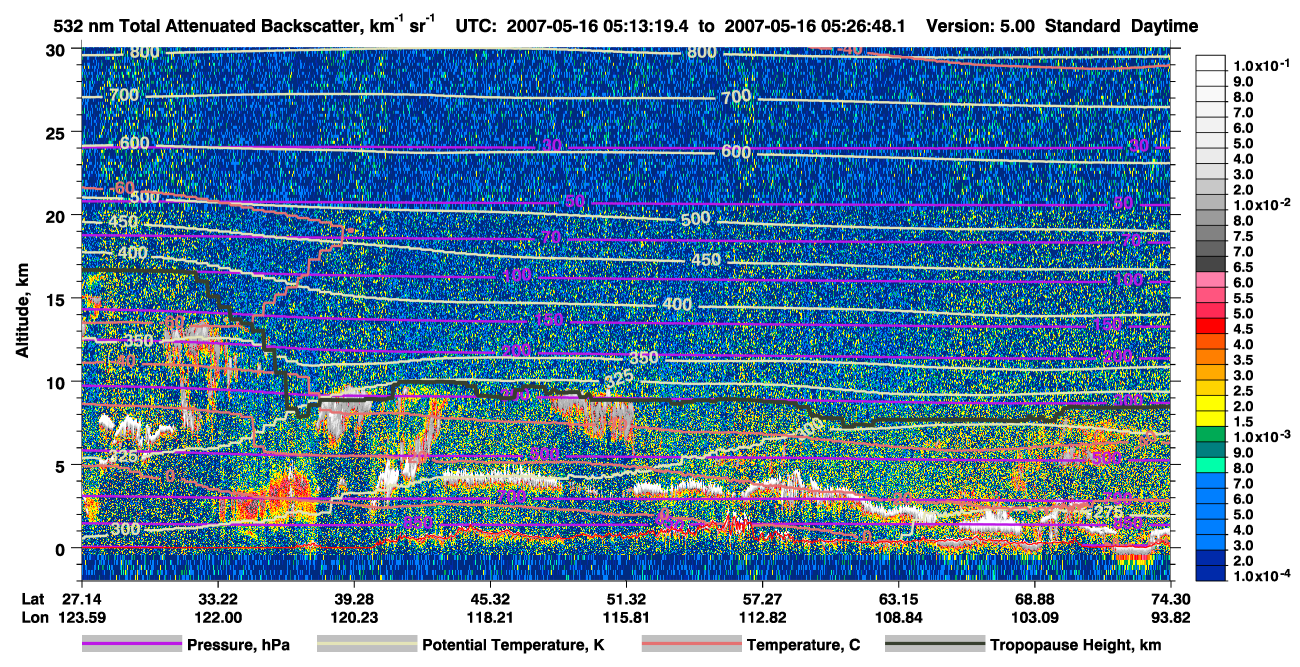Click latitude value "51.32"
Screen dimensions: 1300x667
tap(626, 598)
